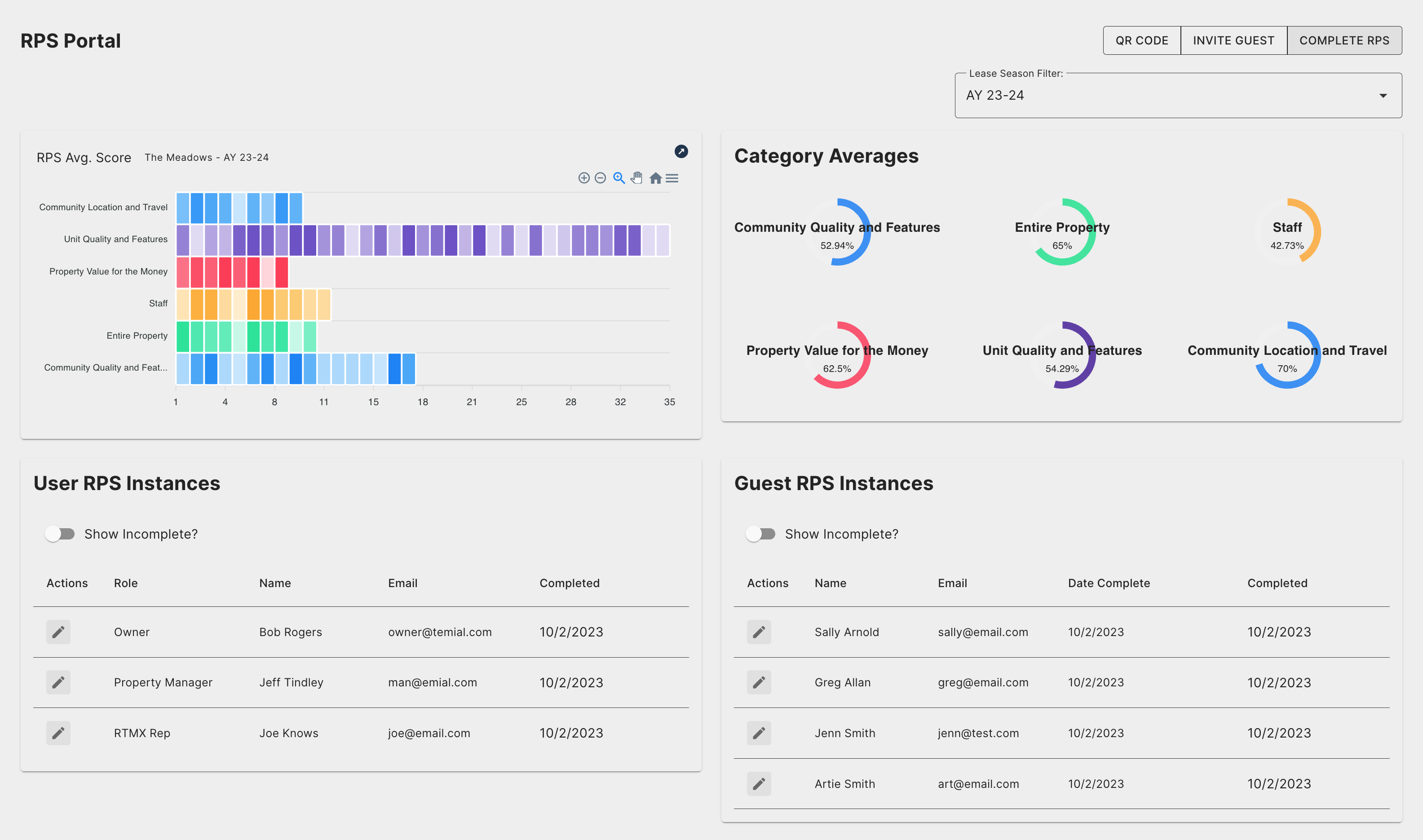Expand RPS Avg. Score chart arrow icon
The width and height of the screenshot is (1423, 840).
coord(681,151)
